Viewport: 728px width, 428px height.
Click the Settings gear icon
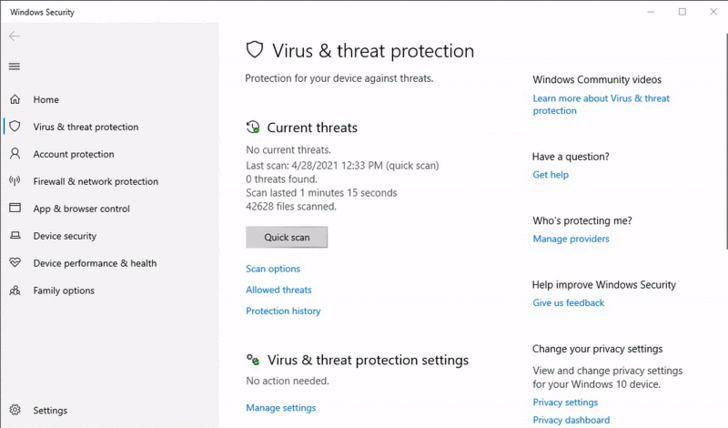pyautogui.click(x=14, y=410)
